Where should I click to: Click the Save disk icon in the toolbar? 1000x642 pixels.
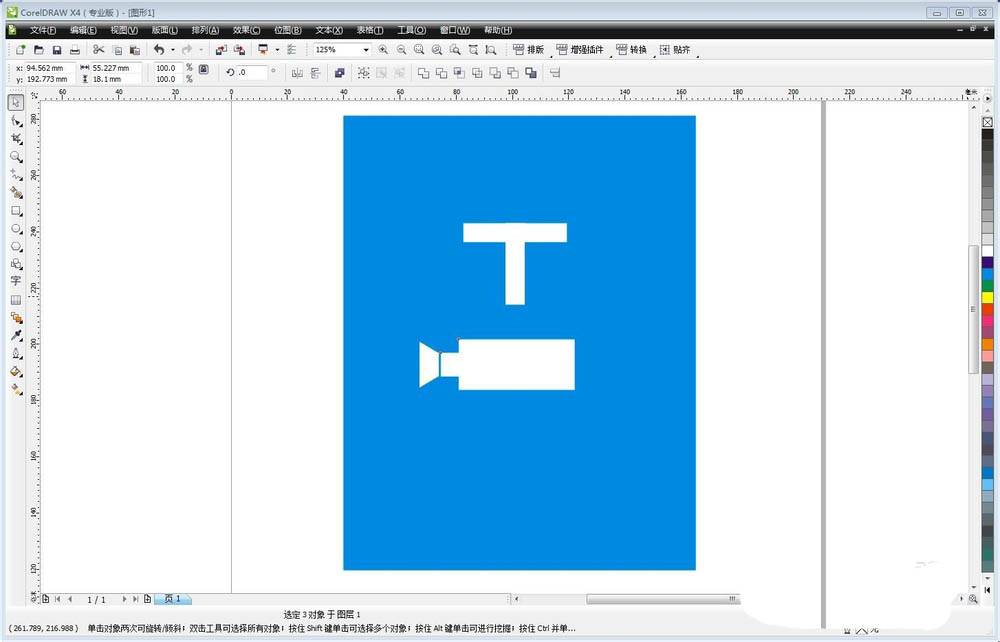click(x=56, y=49)
